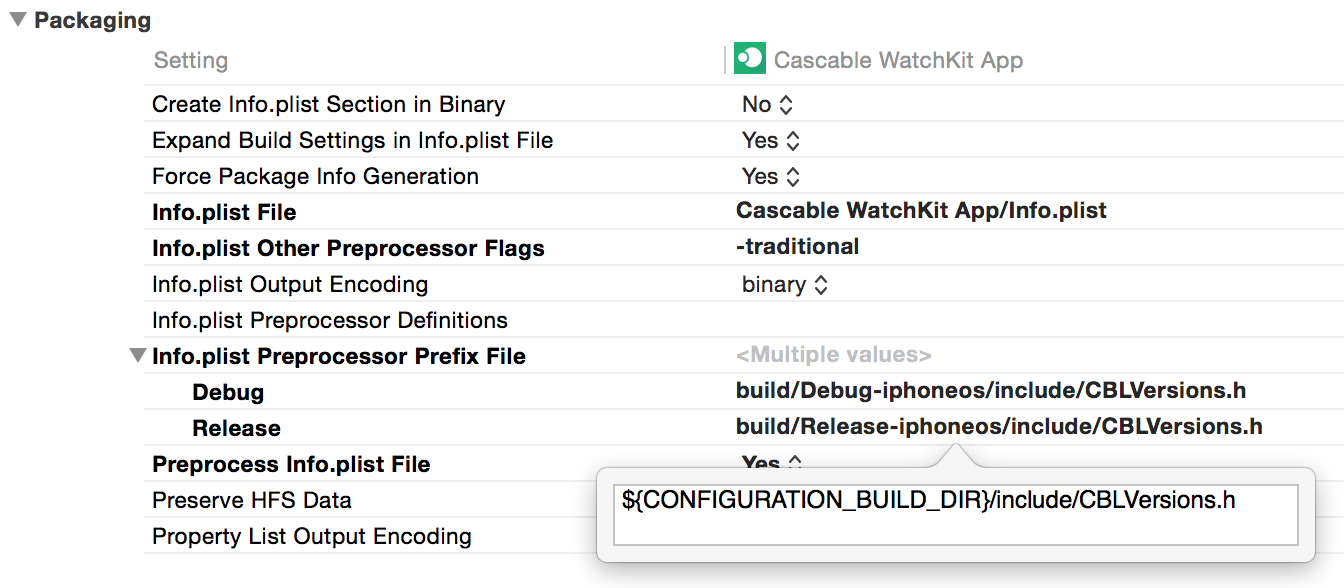This screenshot has height=588, width=1344.
Task: Toggle Preprocess Info.plist File Yes popup
Action: click(771, 463)
